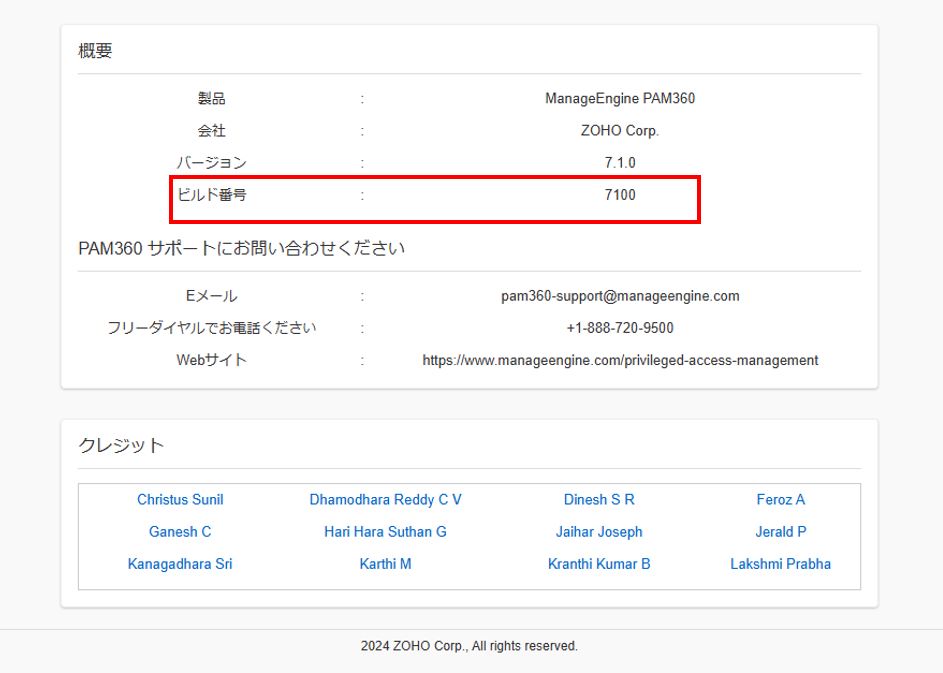
Task: Click Kranthi Kumar B credit link
Action: 599,564
